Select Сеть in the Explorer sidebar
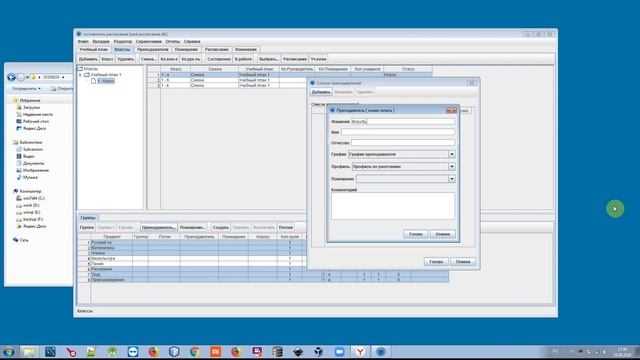The height and width of the screenshot is (360, 640). click(x=24, y=240)
